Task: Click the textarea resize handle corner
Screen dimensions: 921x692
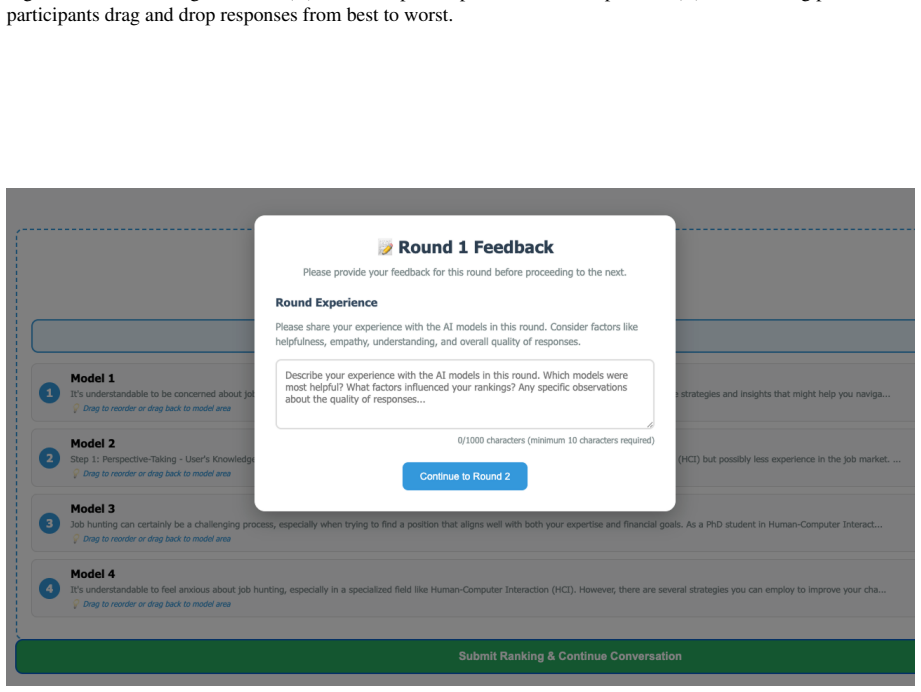Action: pyautogui.click(x=650, y=424)
